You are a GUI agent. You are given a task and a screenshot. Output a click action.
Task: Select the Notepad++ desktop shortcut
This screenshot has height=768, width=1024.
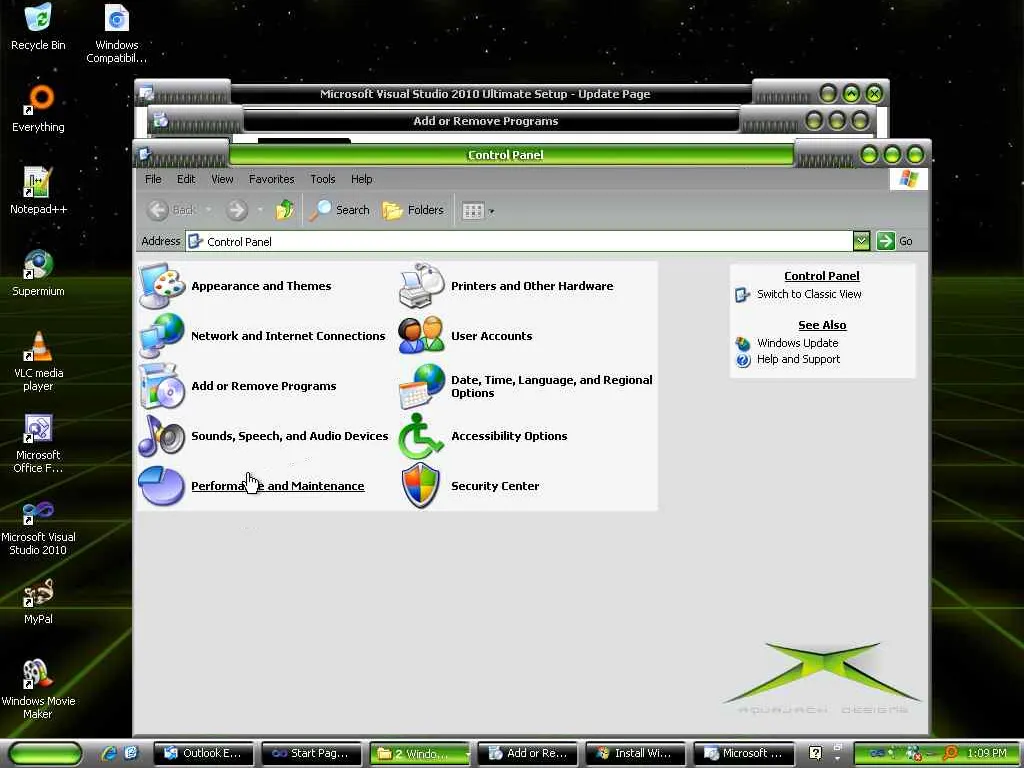click(38, 191)
